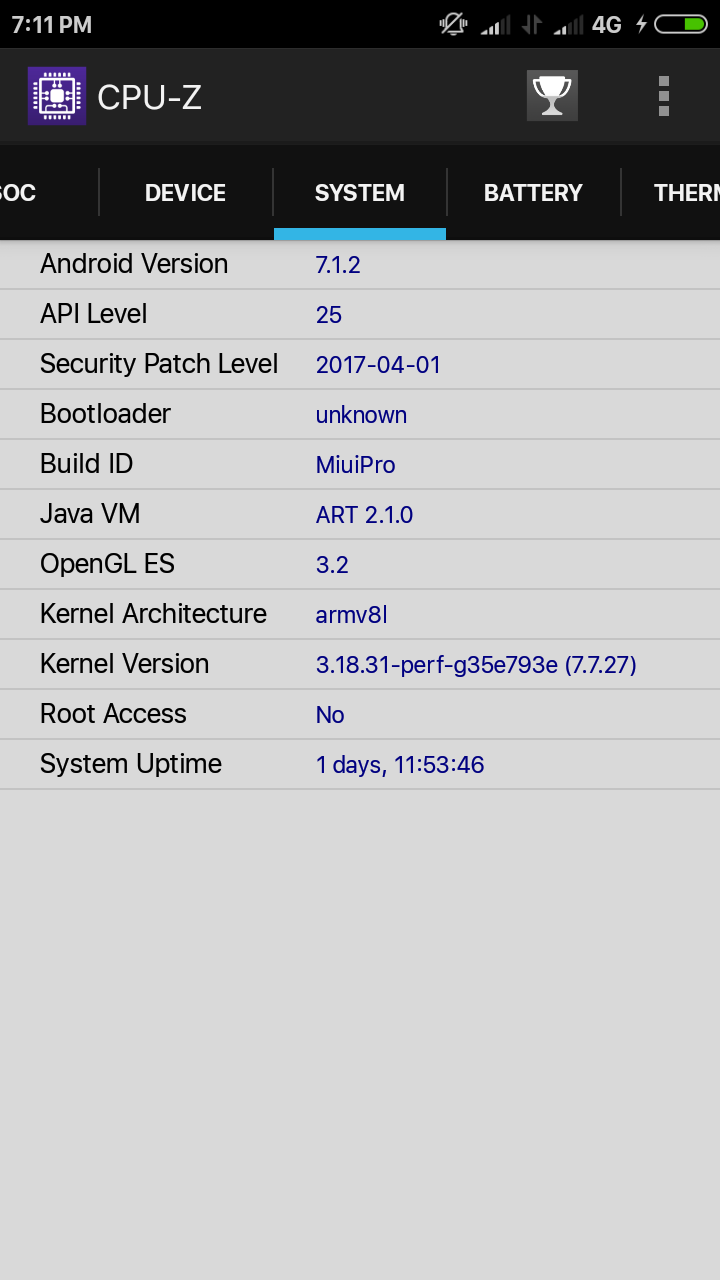720x1280 pixels.
Task: Select the armv8l architecture value
Action: pyautogui.click(x=351, y=615)
